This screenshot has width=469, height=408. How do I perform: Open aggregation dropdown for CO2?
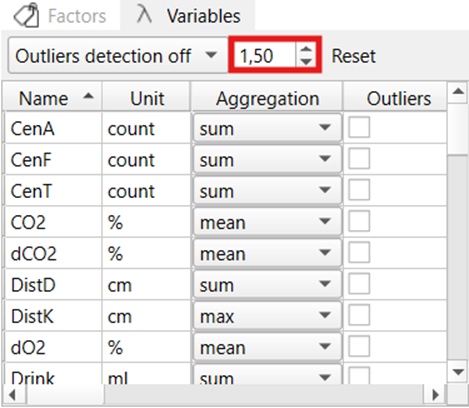(x=267, y=222)
